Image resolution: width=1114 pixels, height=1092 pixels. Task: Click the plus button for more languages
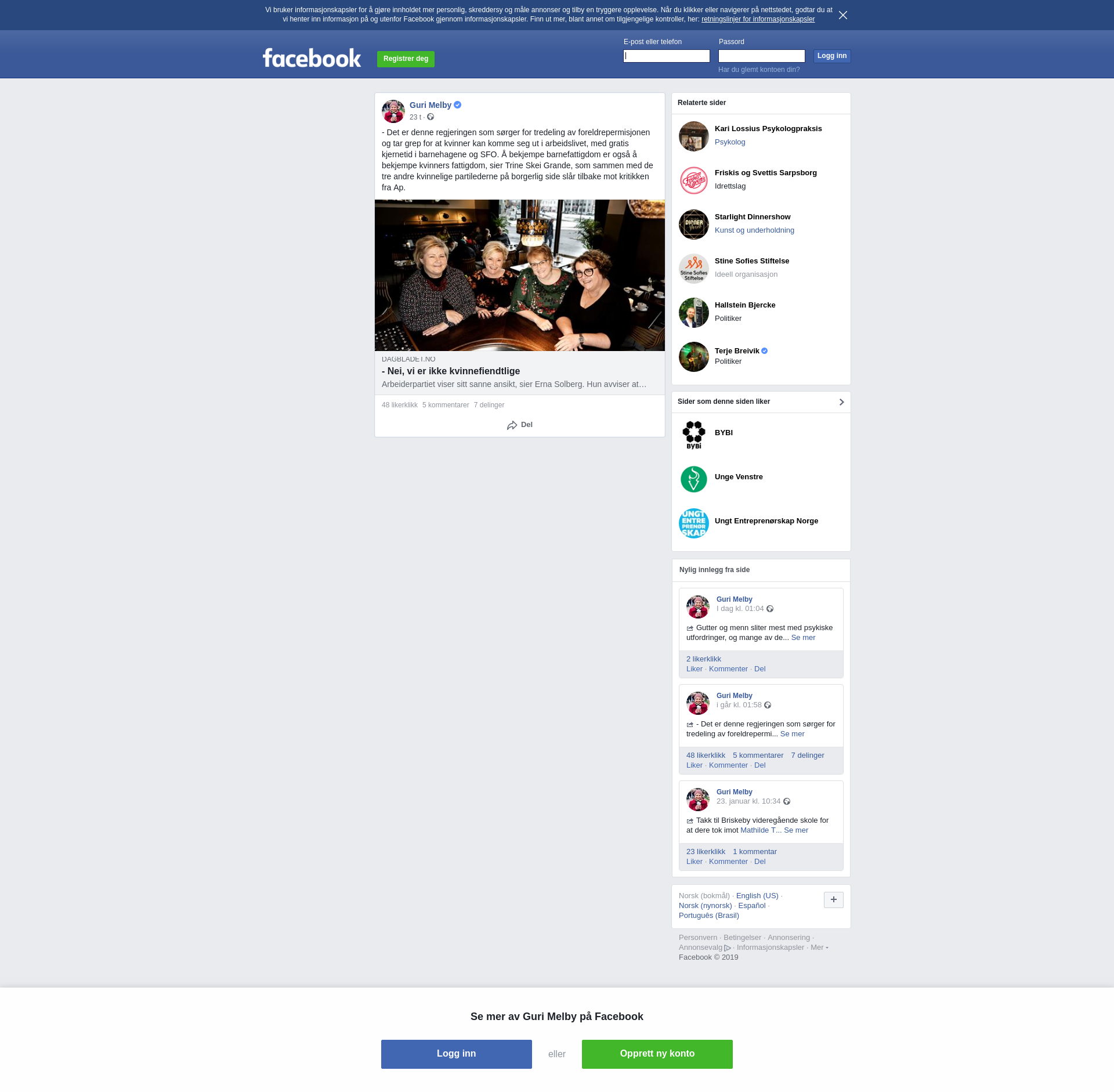click(834, 900)
